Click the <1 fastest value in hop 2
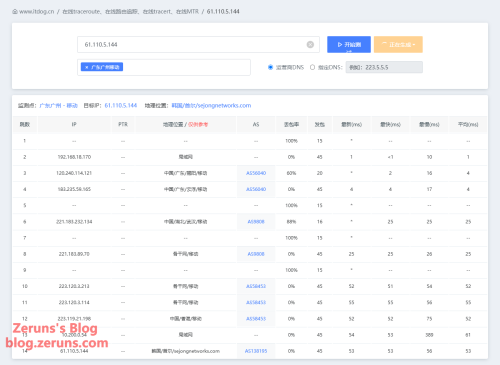Image resolution: width=500 pixels, height=365 pixels. (x=390, y=157)
